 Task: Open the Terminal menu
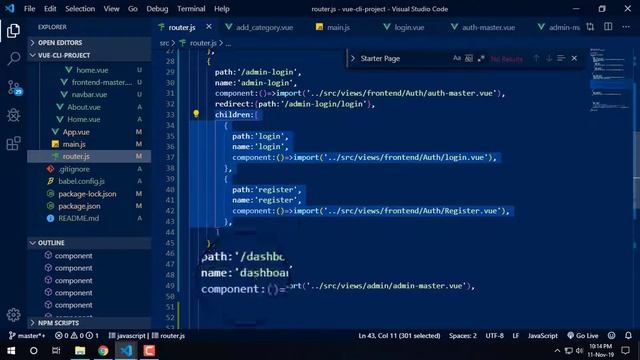191,9
